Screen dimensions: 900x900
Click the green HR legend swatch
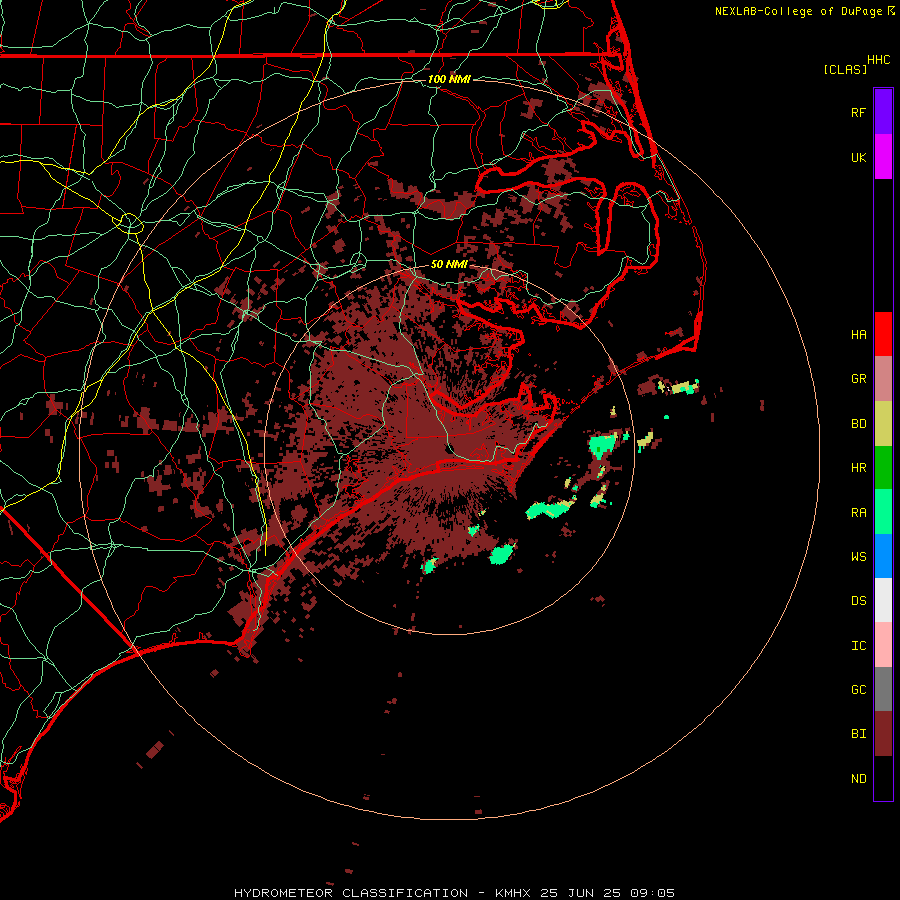(883, 468)
